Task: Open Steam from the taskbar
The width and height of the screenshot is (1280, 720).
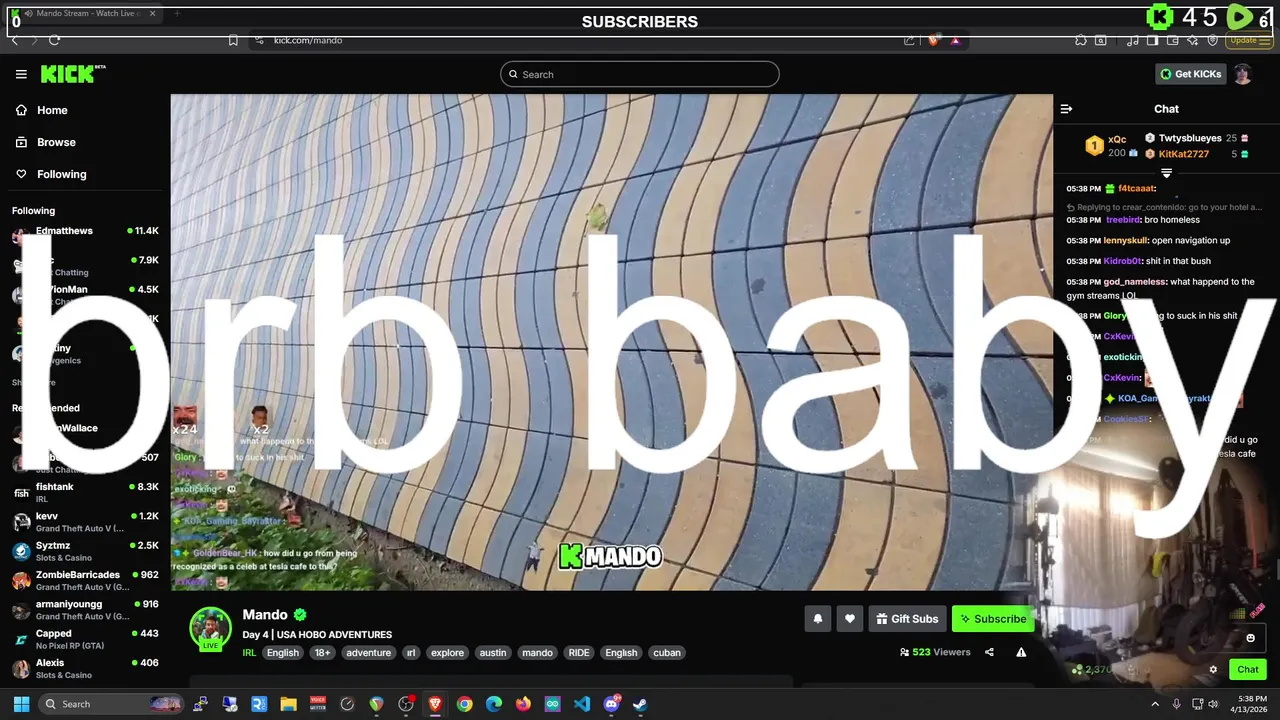Action: tap(640, 704)
